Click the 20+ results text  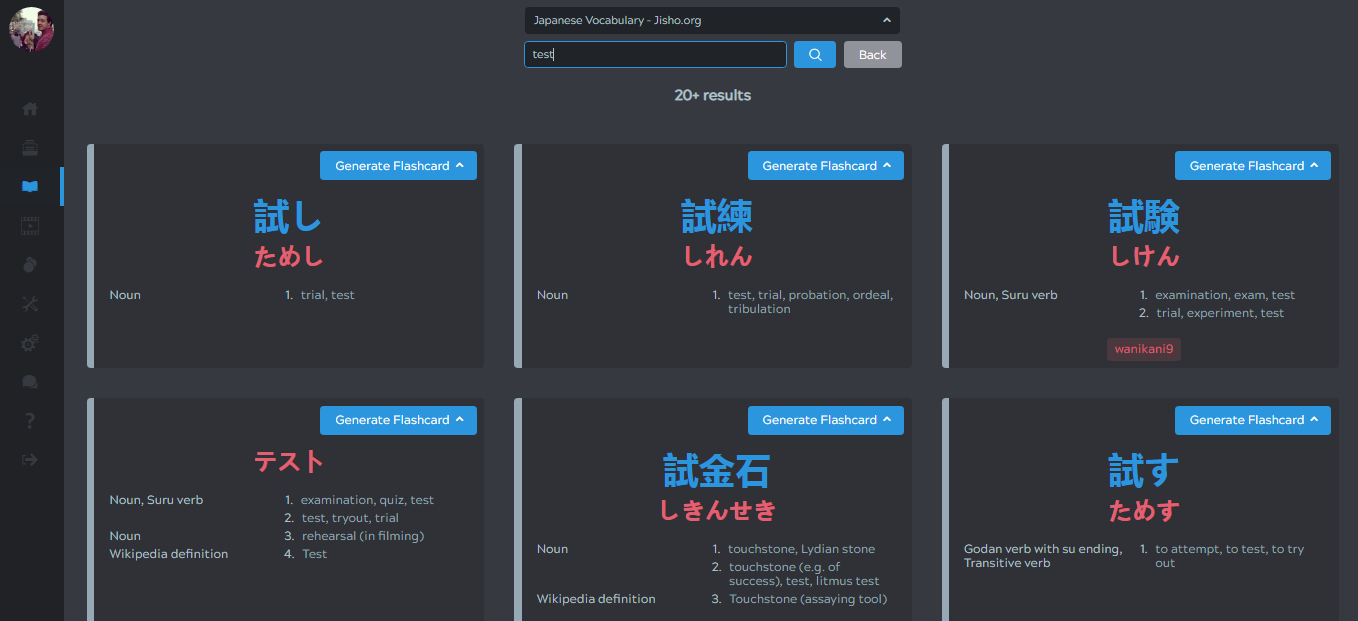coord(712,95)
